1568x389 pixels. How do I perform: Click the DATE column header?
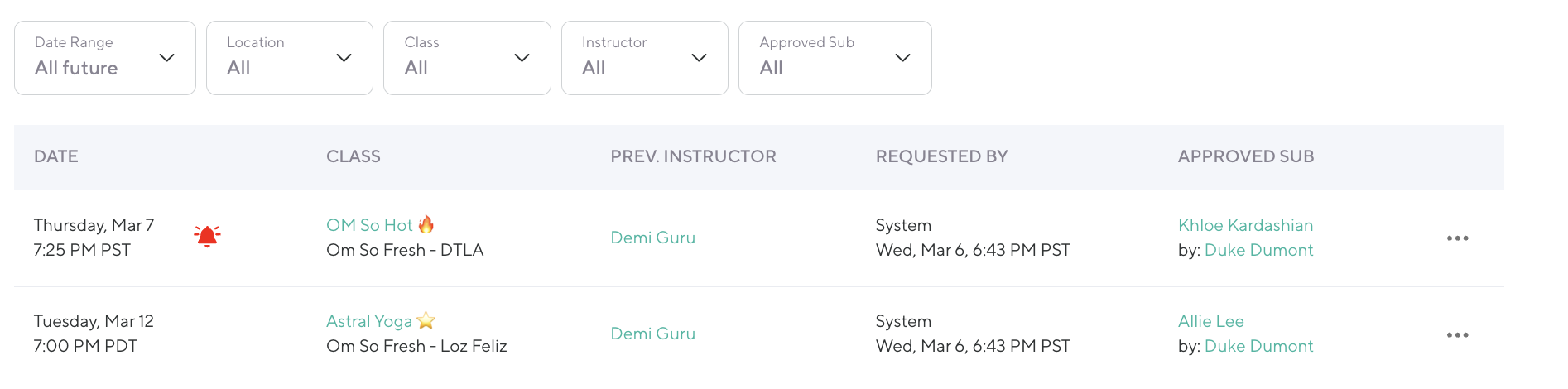pos(56,156)
